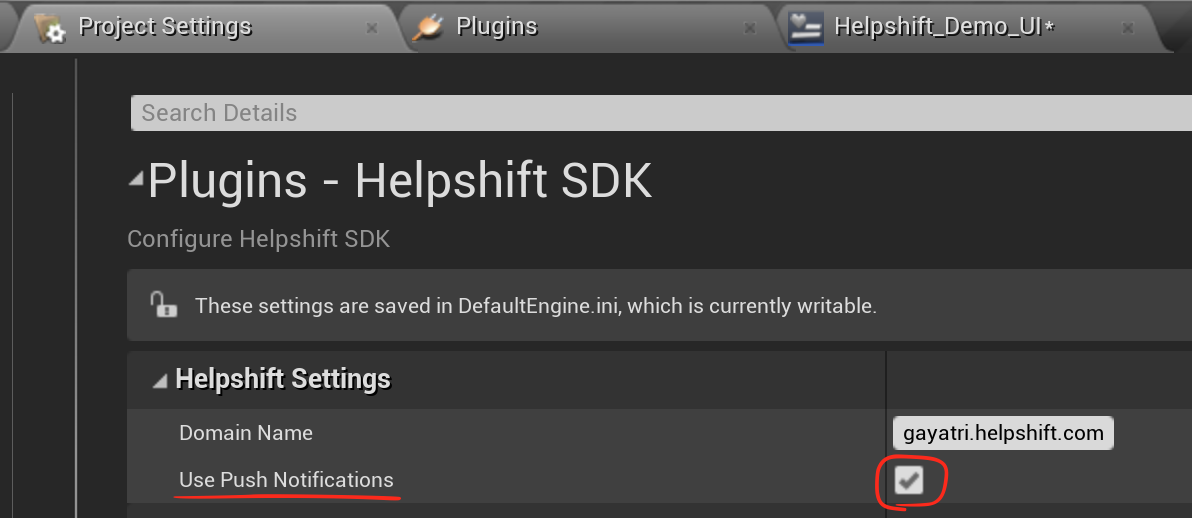This screenshot has height=518, width=1192.
Task: Click the Project Settings gear folder icon
Action: pos(50,27)
